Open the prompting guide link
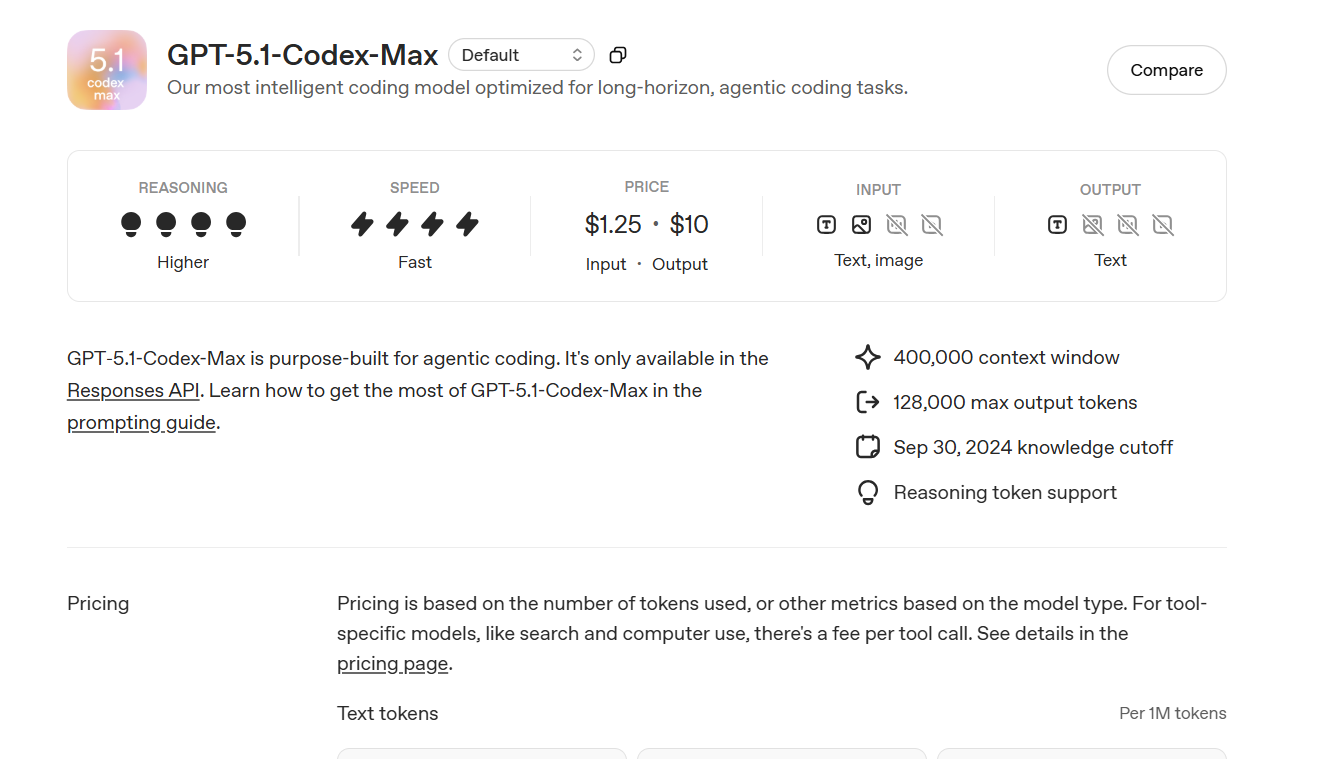Screen dimensions: 1344x759 tap(140, 422)
